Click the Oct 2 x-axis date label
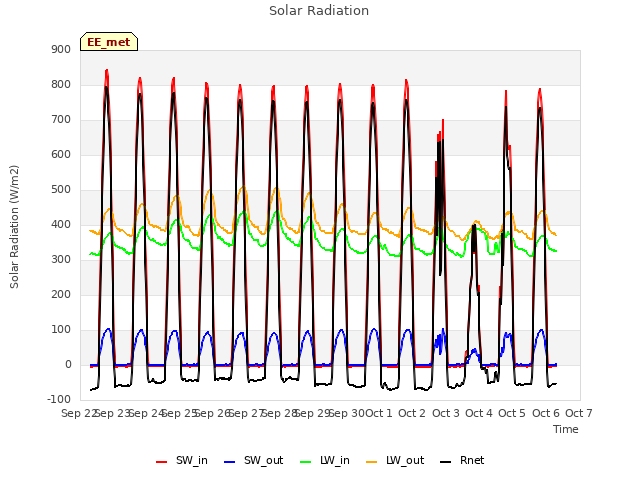Viewport: 640px width, 480px height. (x=412, y=413)
